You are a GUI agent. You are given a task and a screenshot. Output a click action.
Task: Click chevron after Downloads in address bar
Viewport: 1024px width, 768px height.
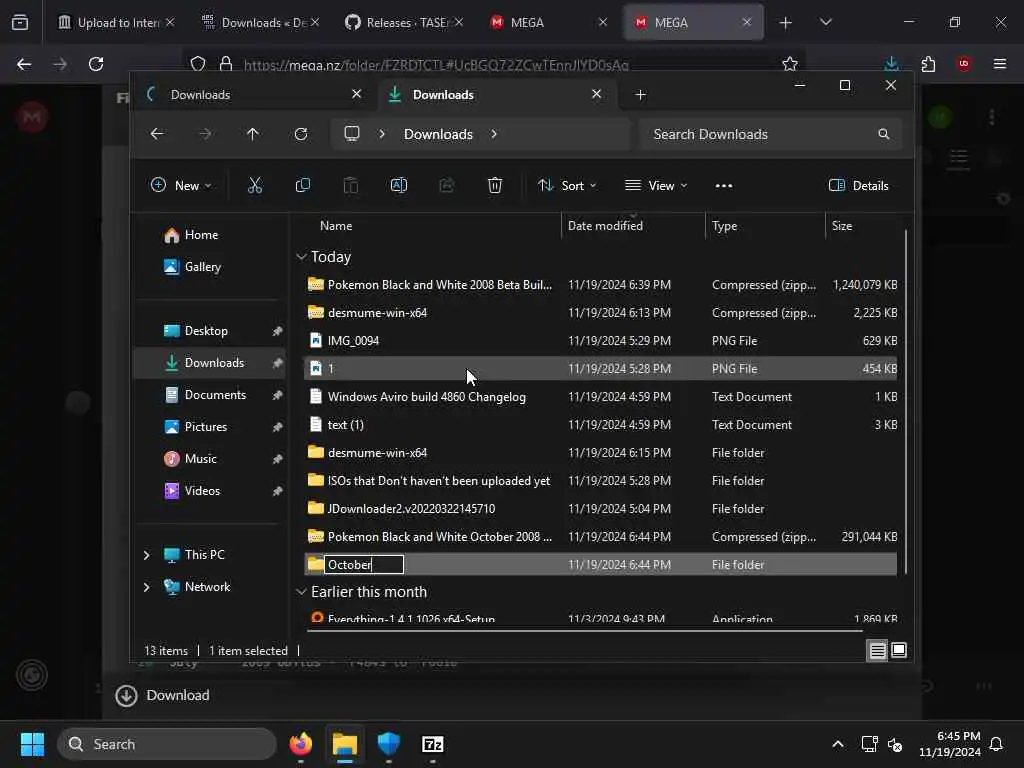[x=494, y=134]
